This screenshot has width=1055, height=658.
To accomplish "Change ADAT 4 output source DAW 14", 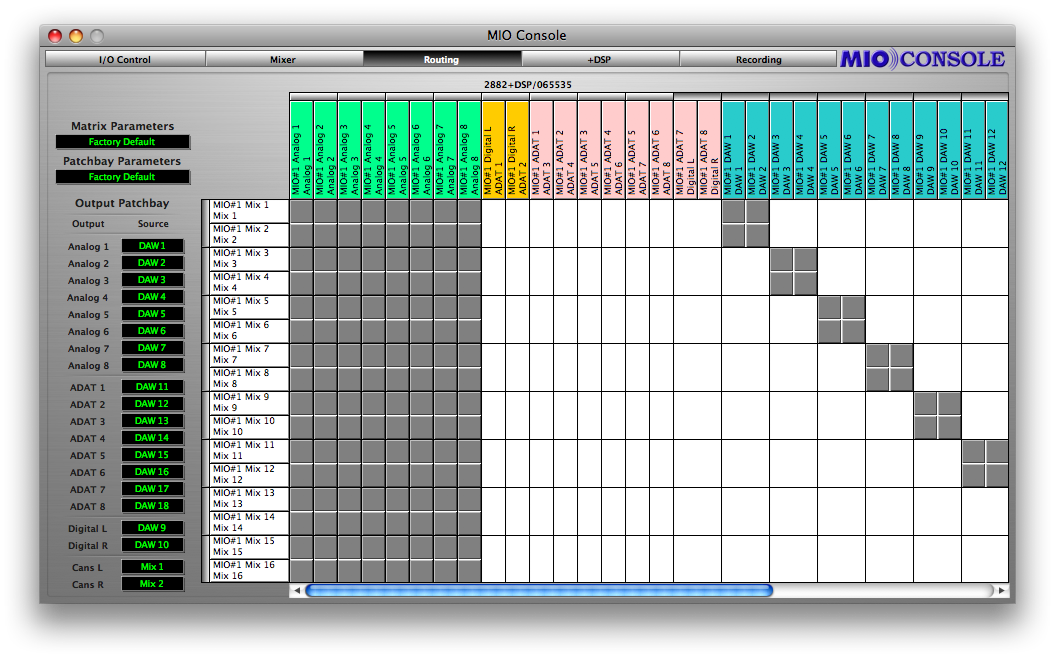I will [153, 438].
